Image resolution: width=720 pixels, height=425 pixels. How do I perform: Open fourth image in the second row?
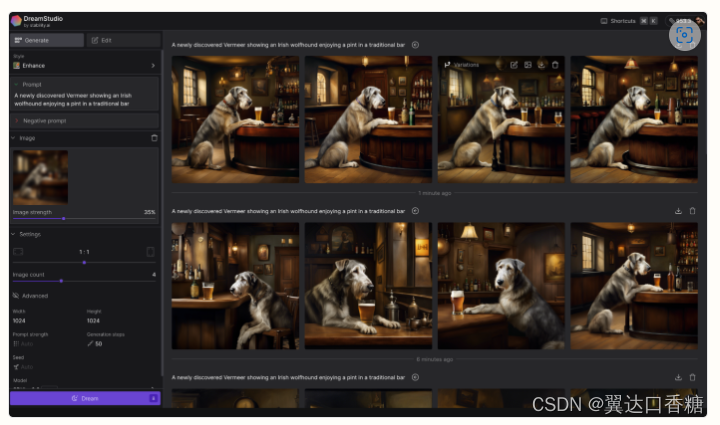634,286
